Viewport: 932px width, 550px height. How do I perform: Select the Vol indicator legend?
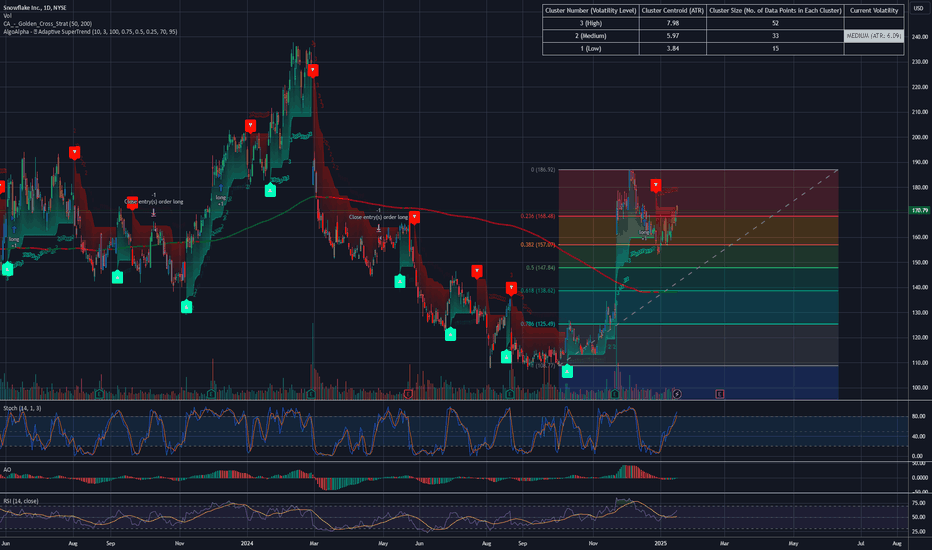[x=7, y=15]
